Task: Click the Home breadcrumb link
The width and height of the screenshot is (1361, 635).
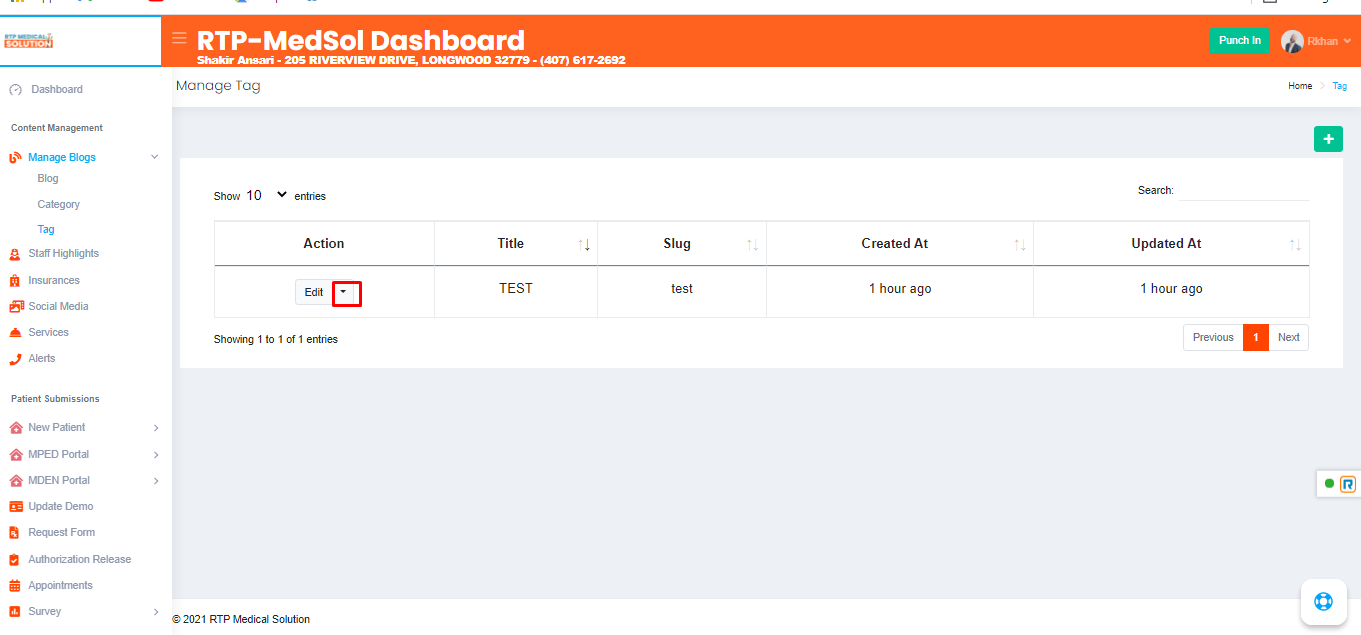Action: point(1300,86)
